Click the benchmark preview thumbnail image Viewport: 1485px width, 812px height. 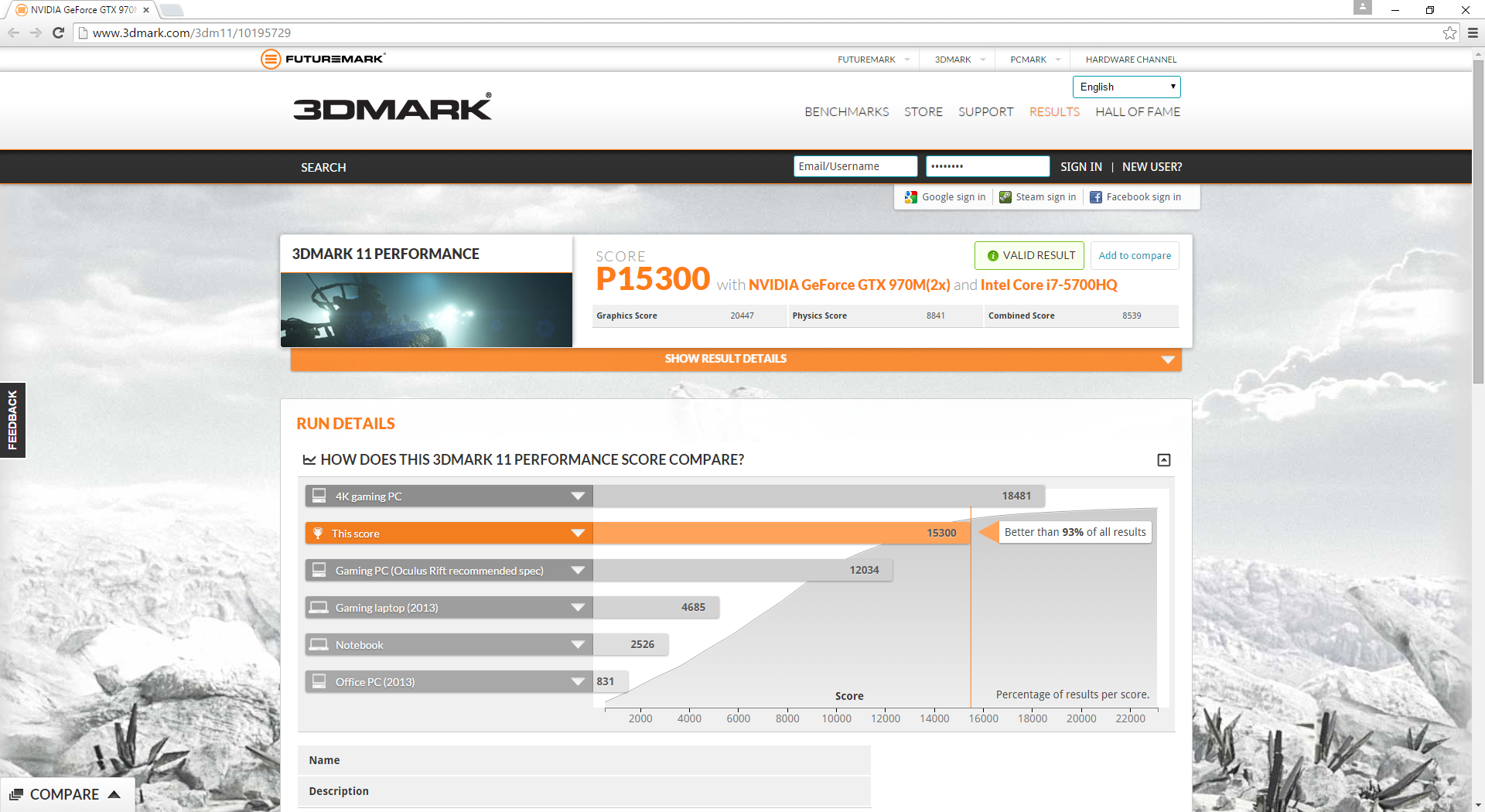[x=426, y=310]
